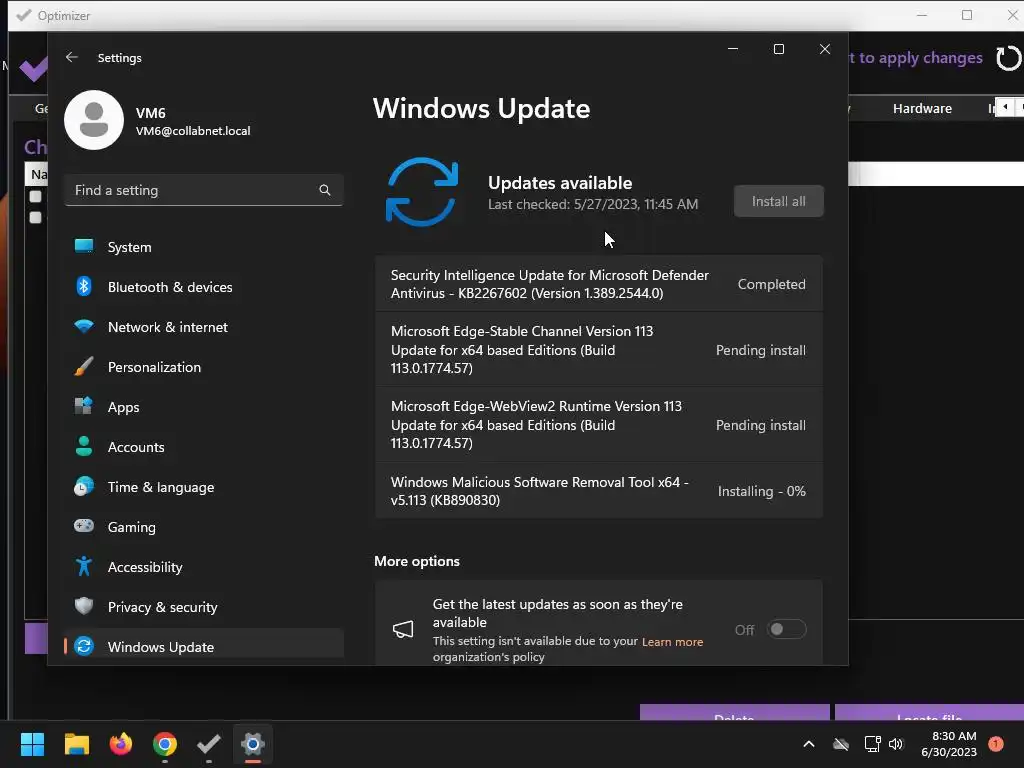
Task: Switch to Optimizer taskbar checkmark icon
Action: click(x=209, y=744)
